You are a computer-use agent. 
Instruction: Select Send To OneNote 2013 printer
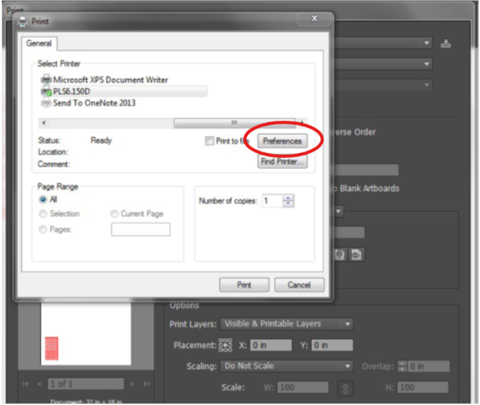point(94,103)
